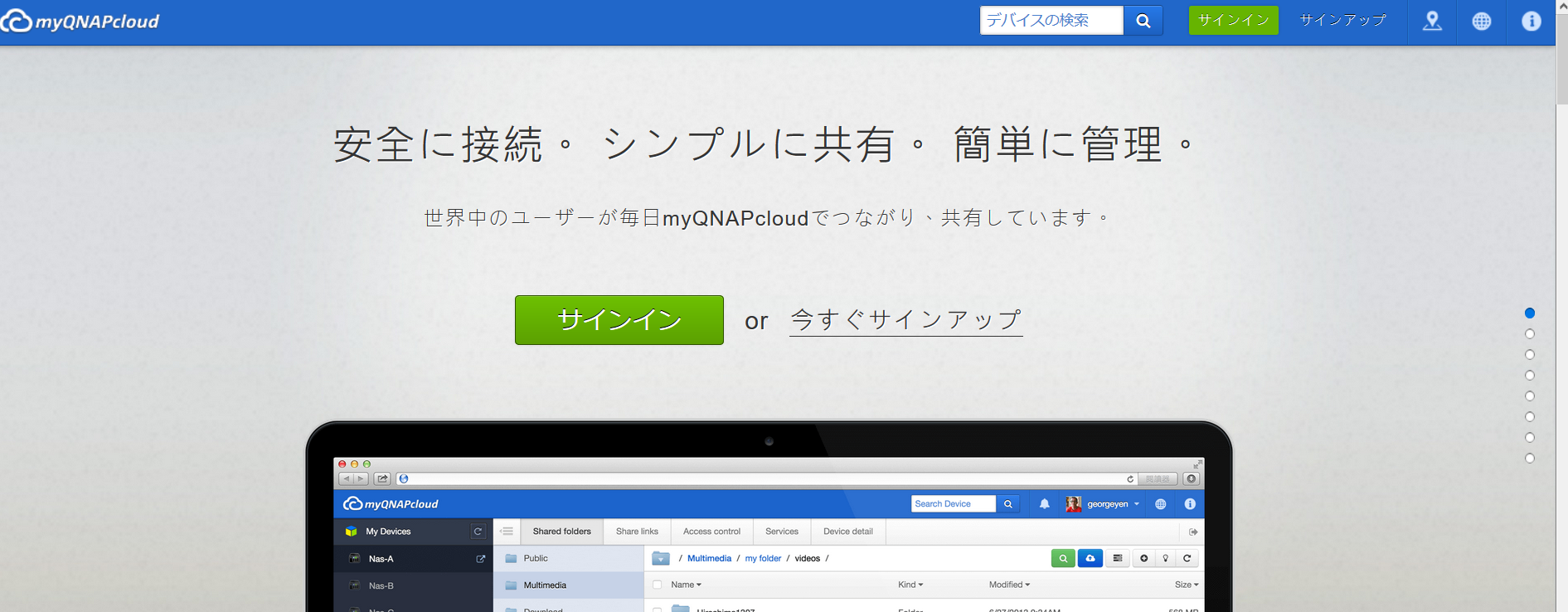Select the fourth page indicator dot
Image resolution: width=1568 pixels, height=612 pixels.
click(1530, 376)
